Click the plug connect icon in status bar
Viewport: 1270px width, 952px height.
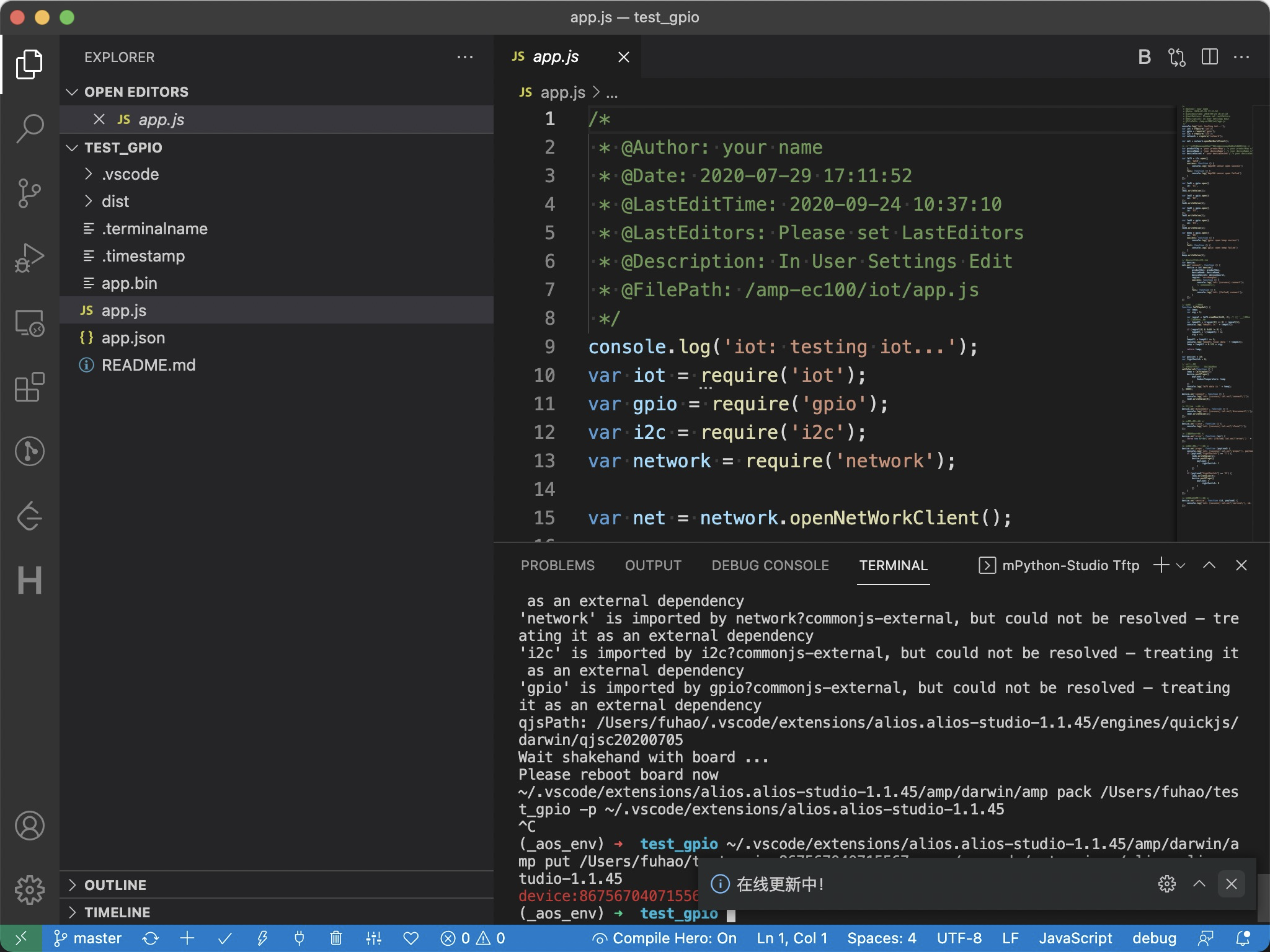[299, 938]
